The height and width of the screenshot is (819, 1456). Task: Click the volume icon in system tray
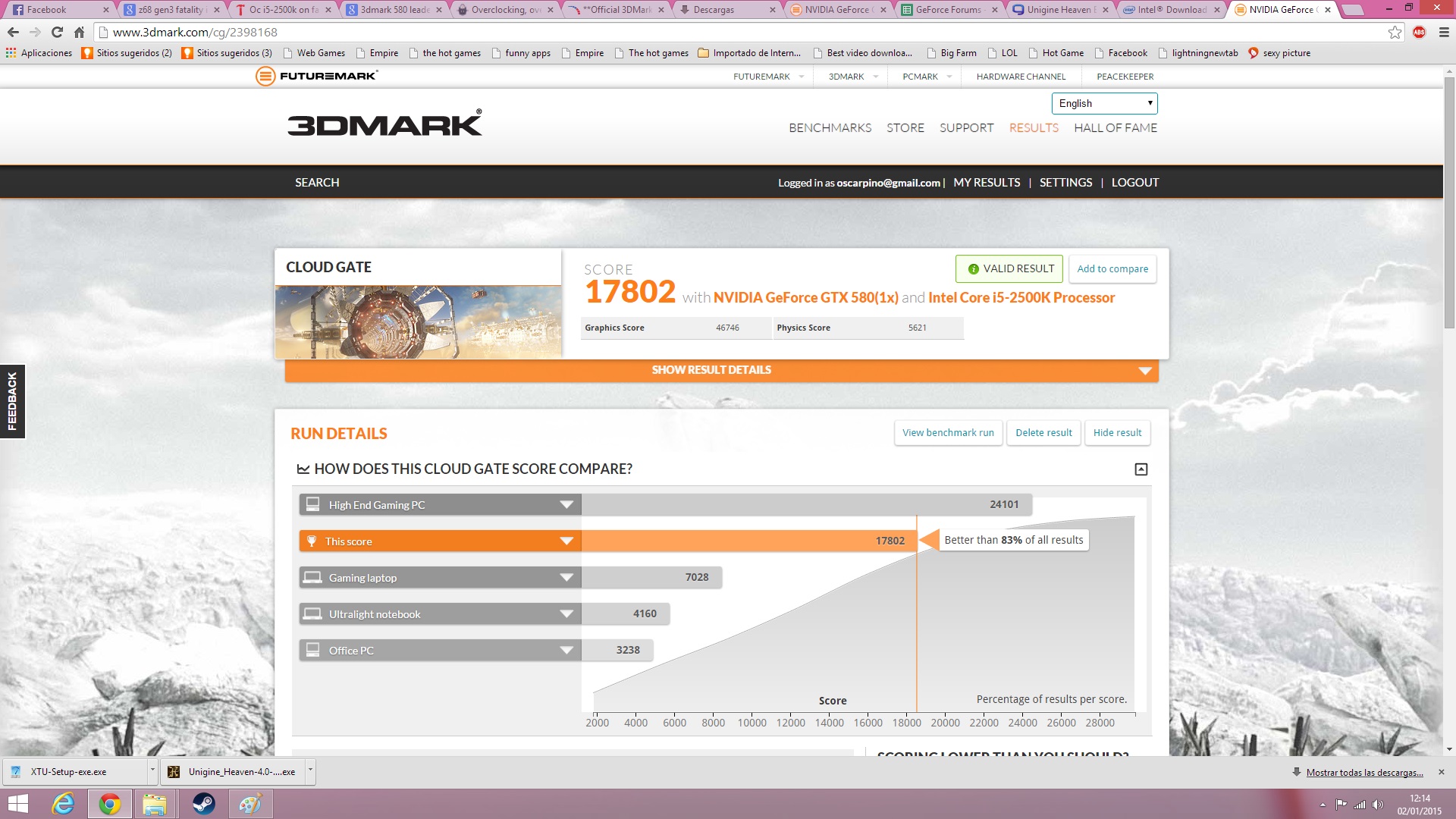tap(1378, 805)
